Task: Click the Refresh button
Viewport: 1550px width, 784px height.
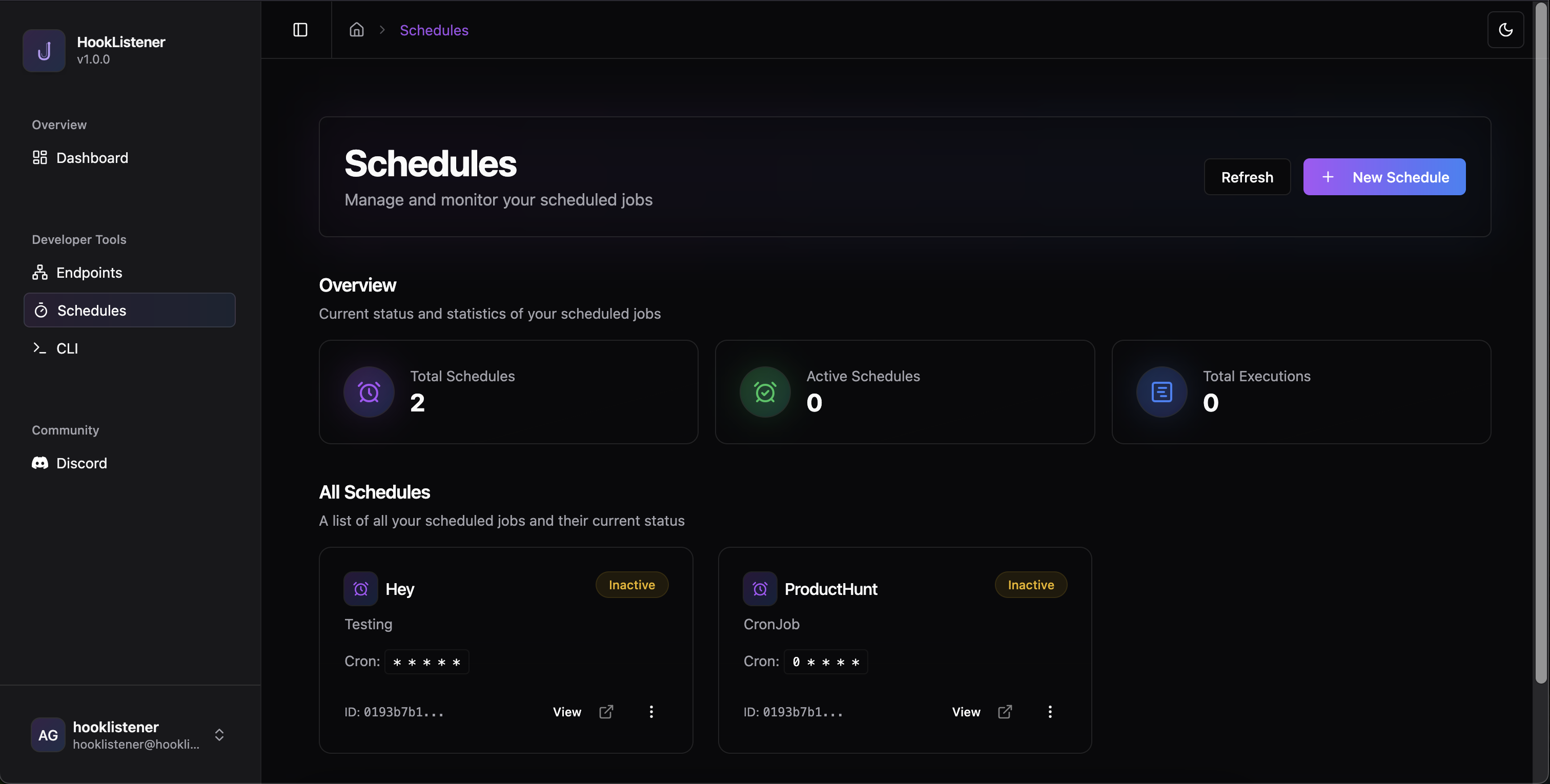Action: [1247, 177]
